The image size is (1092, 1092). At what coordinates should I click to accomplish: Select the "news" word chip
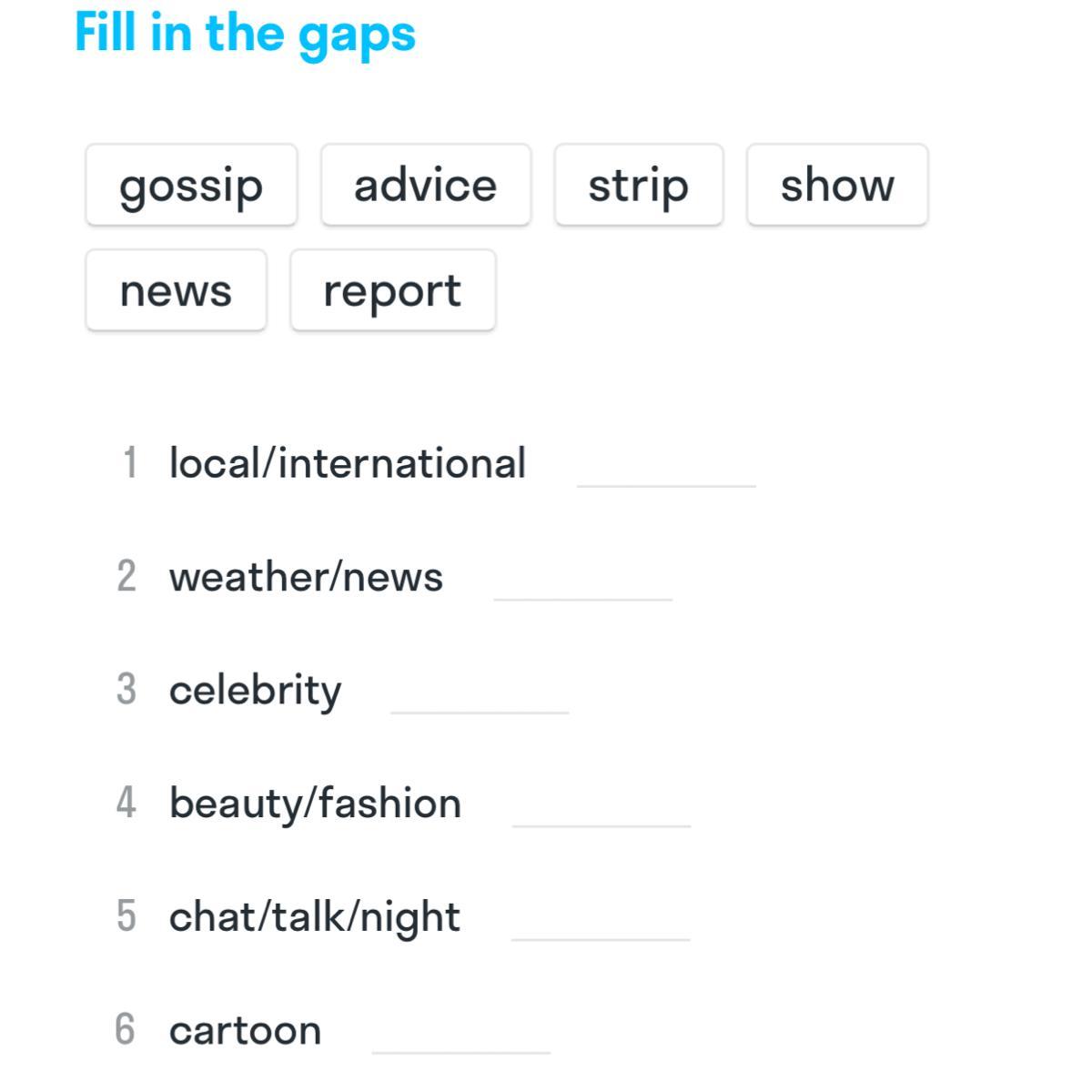coord(176,290)
